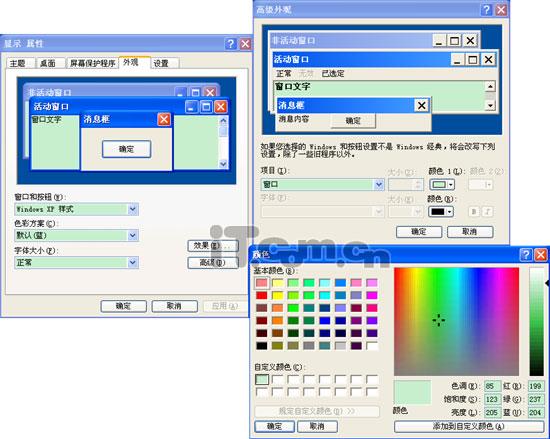550x439 pixels.
Task: Click help question mark in Color dialog
Action: click(525, 255)
